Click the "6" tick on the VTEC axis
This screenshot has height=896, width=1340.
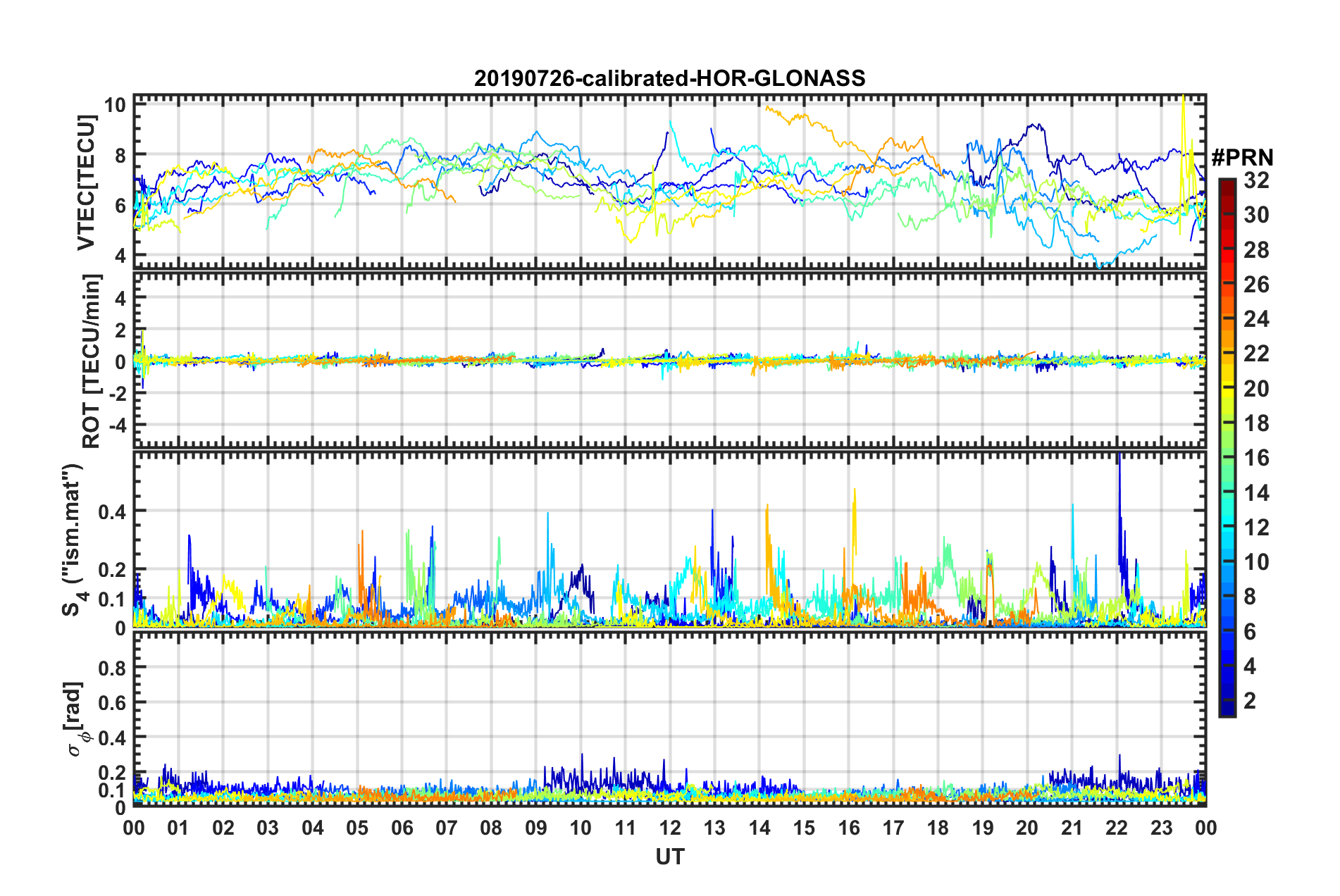point(120,206)
